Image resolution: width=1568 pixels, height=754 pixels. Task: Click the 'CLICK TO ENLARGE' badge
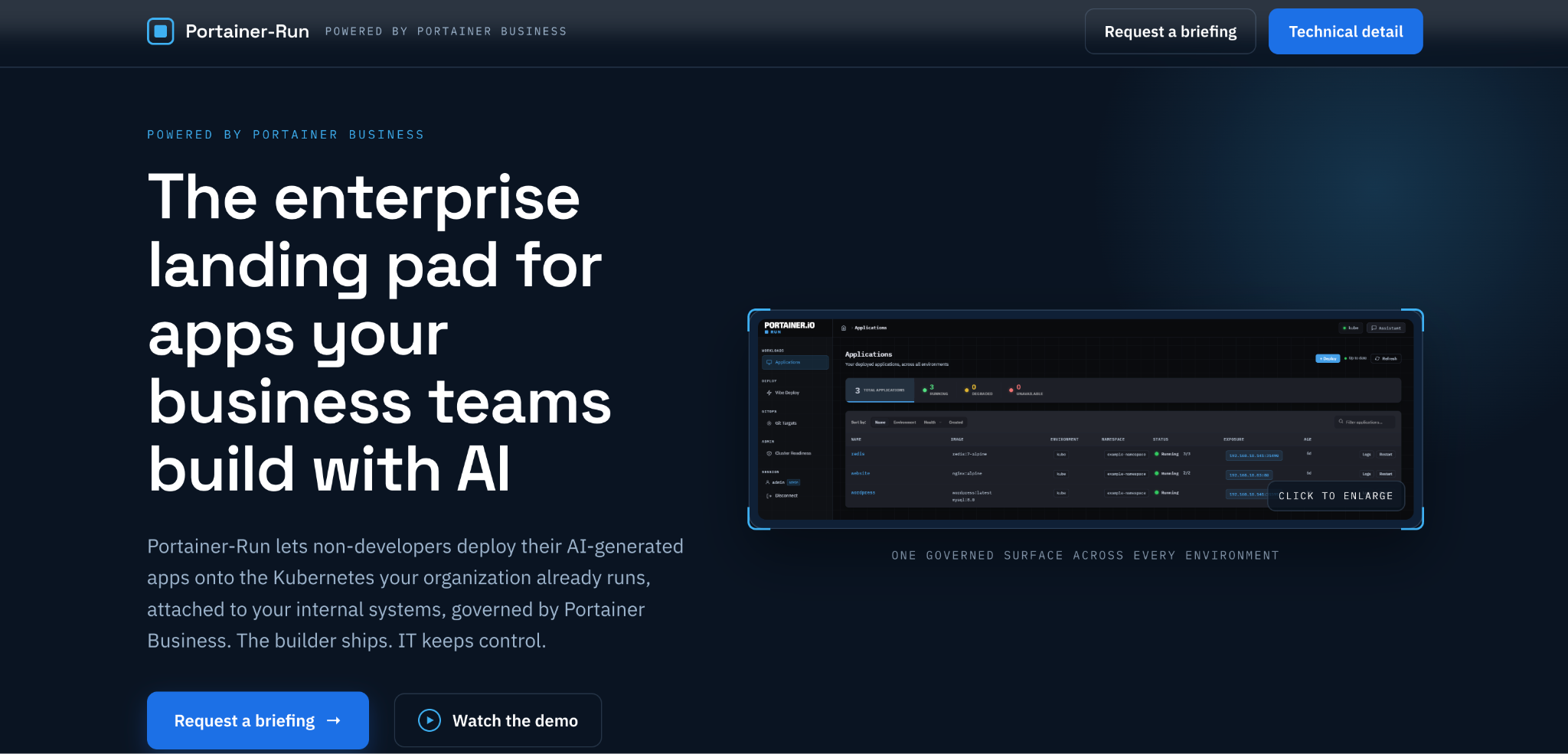click(1335, 496)
